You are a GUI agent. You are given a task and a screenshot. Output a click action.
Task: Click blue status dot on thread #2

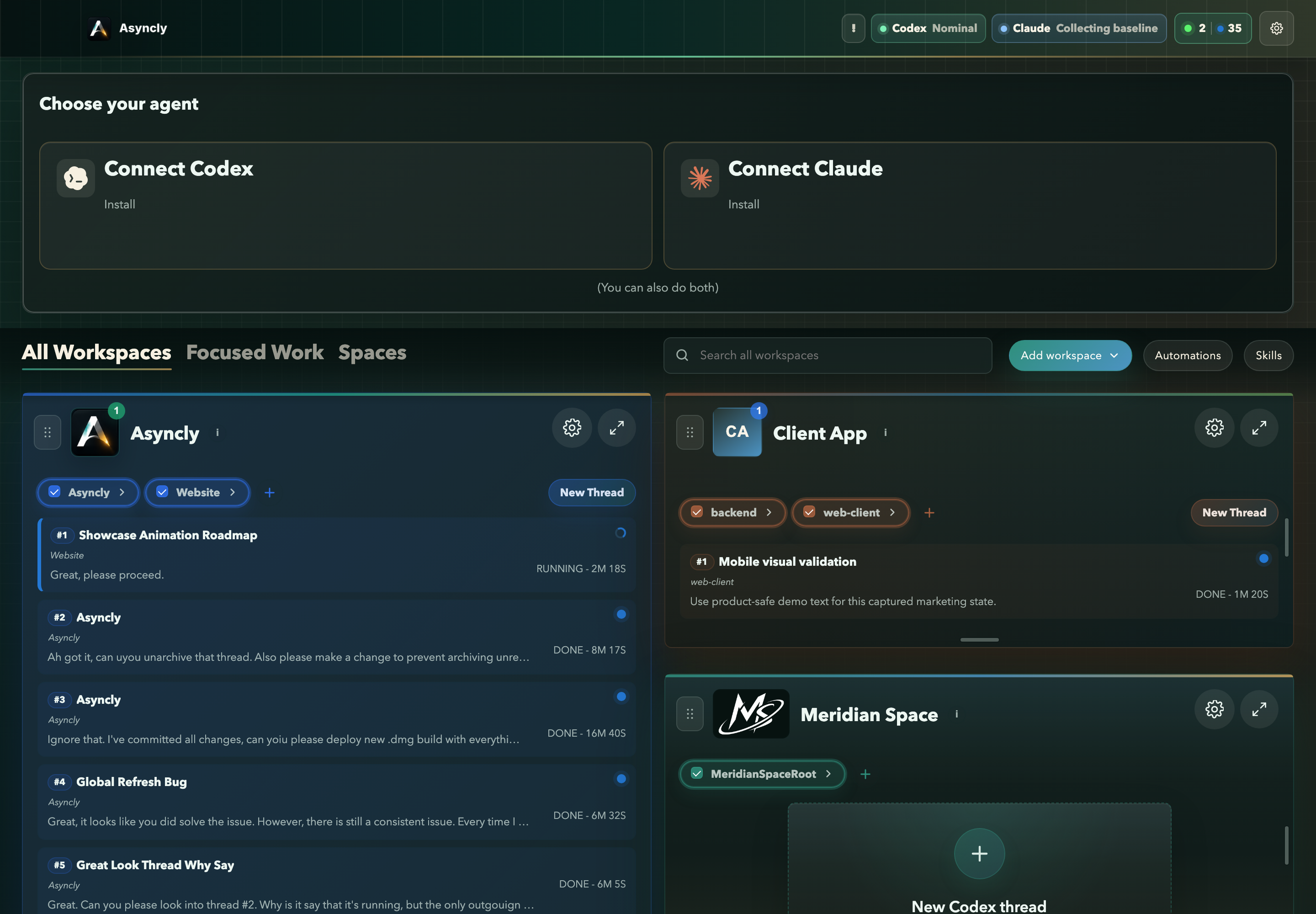621,615
